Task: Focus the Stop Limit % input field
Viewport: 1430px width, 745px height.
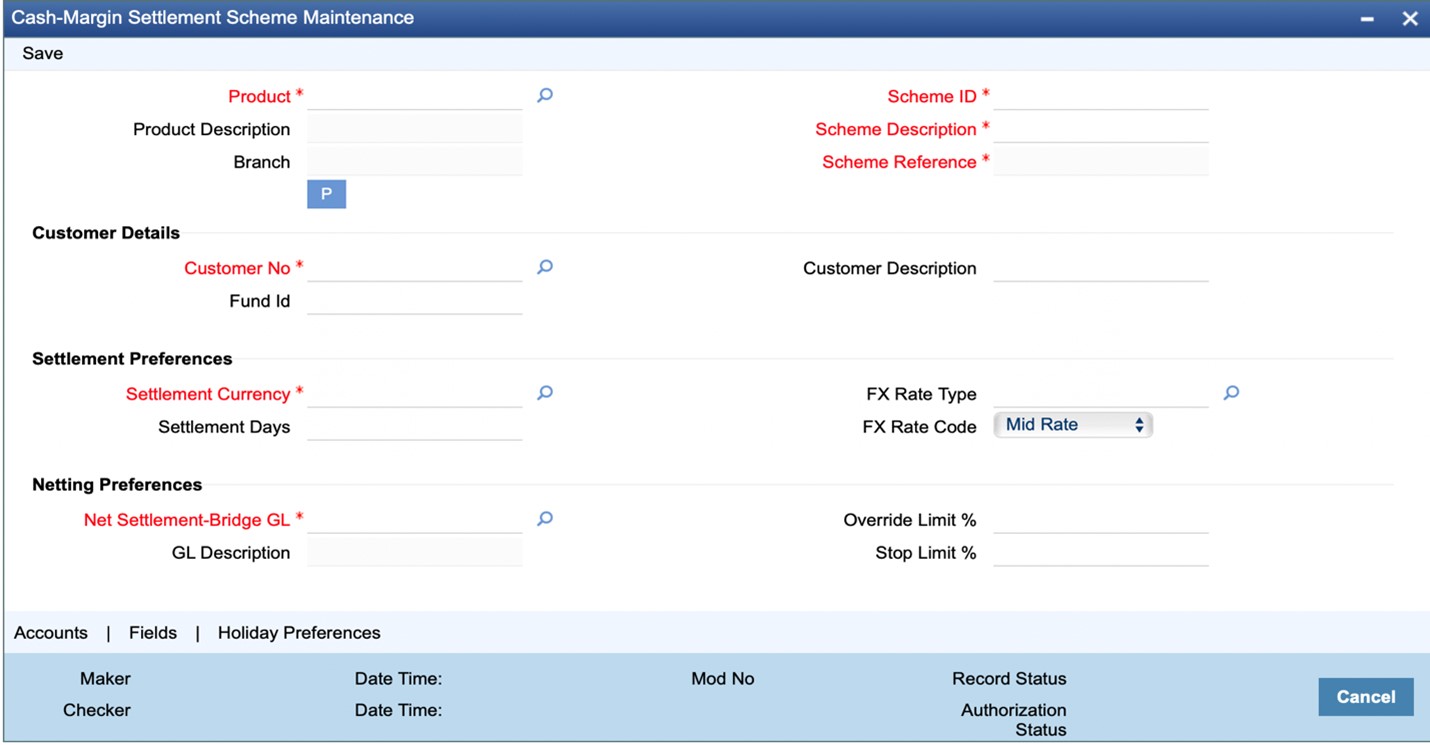Action: pyautogui.click(x=1101, y=553)
